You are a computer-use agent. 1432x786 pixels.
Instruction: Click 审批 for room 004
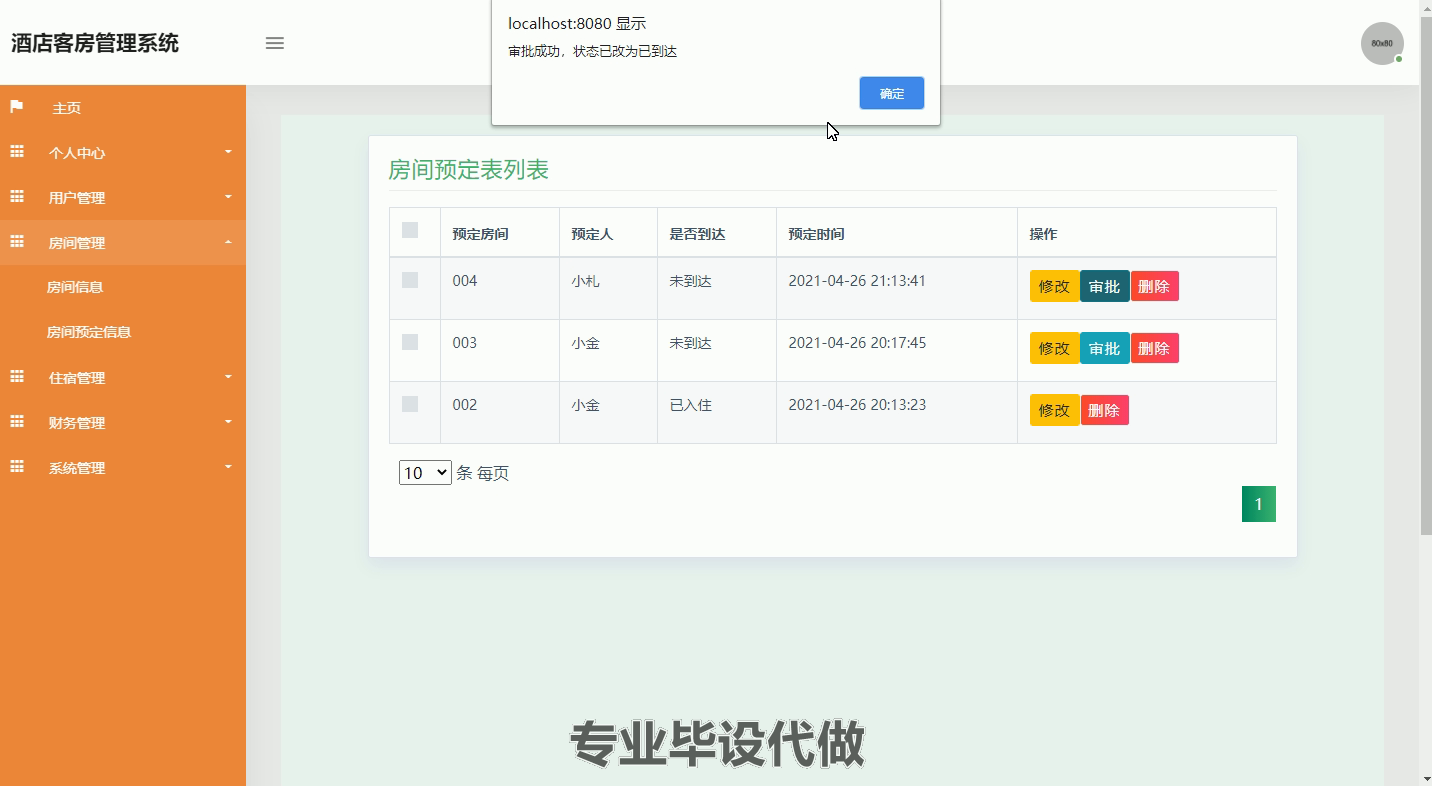[1104, 286]
